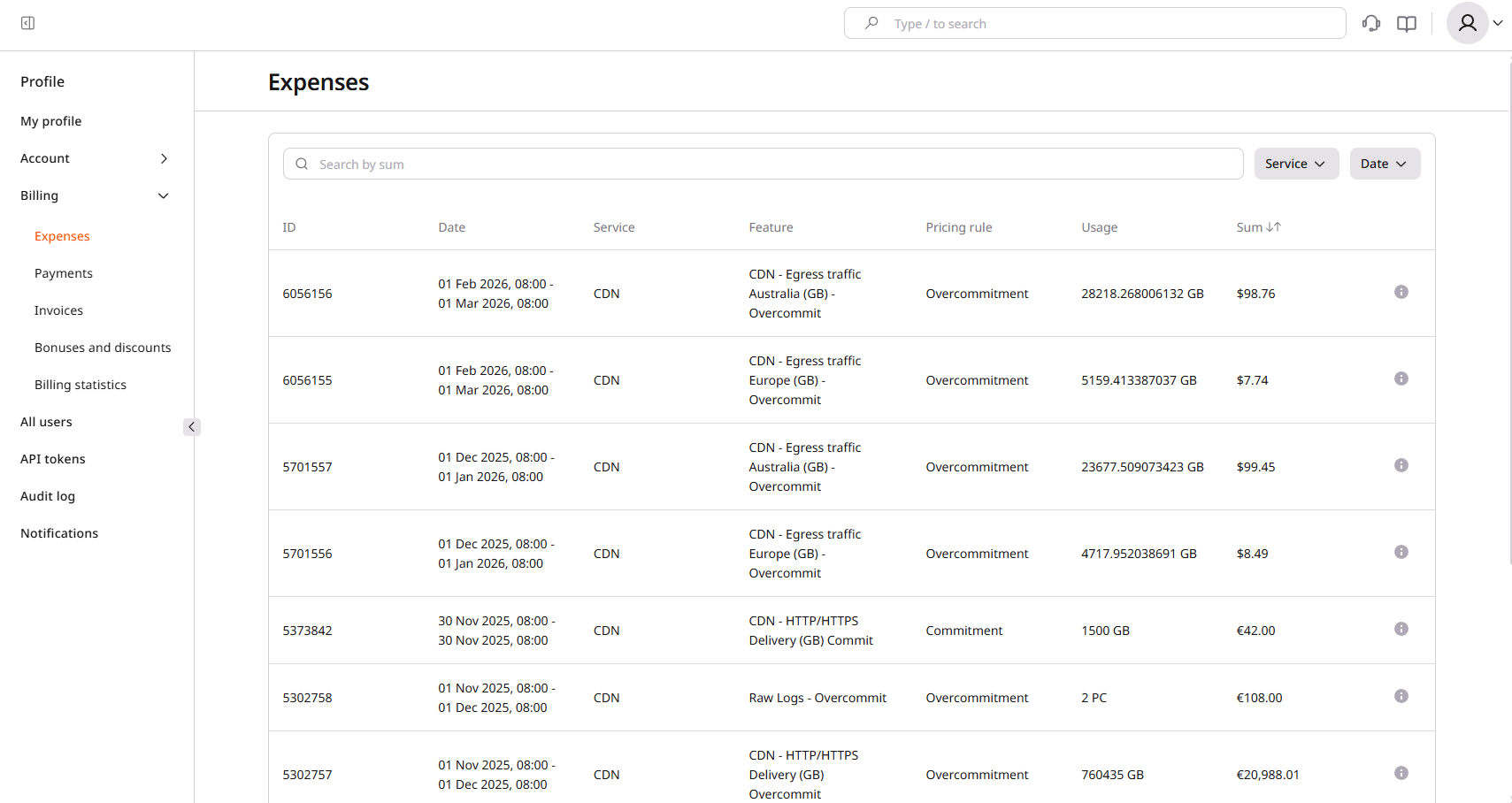Image resolution: width=1512 pixels, height=803 pixels.
Task: Show info for expense 6056155
Action: (x=1401, y=379)
